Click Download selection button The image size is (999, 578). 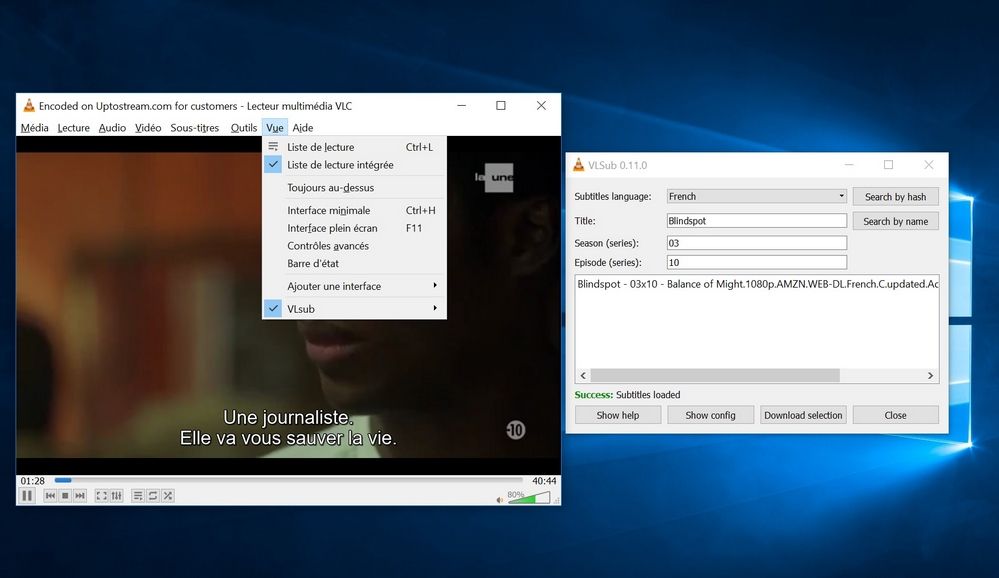point(803,415)
